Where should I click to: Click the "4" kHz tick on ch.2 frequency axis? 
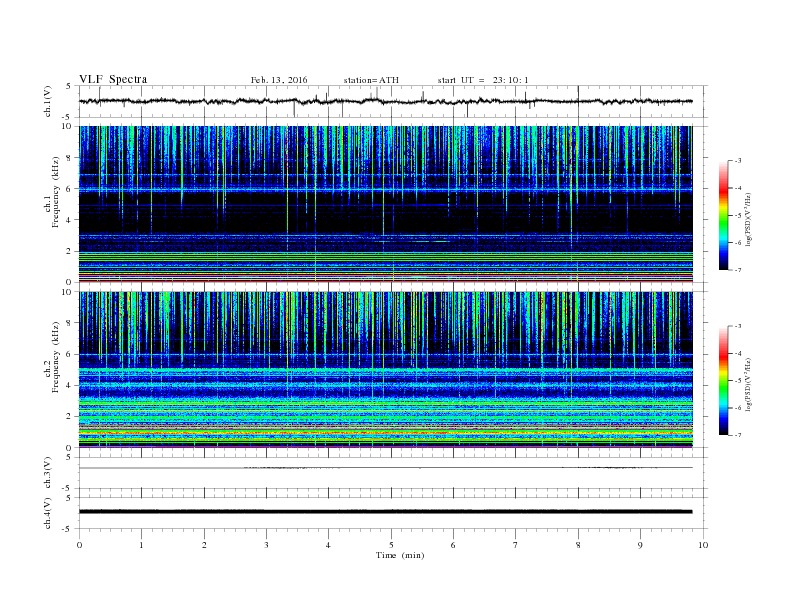70,385
